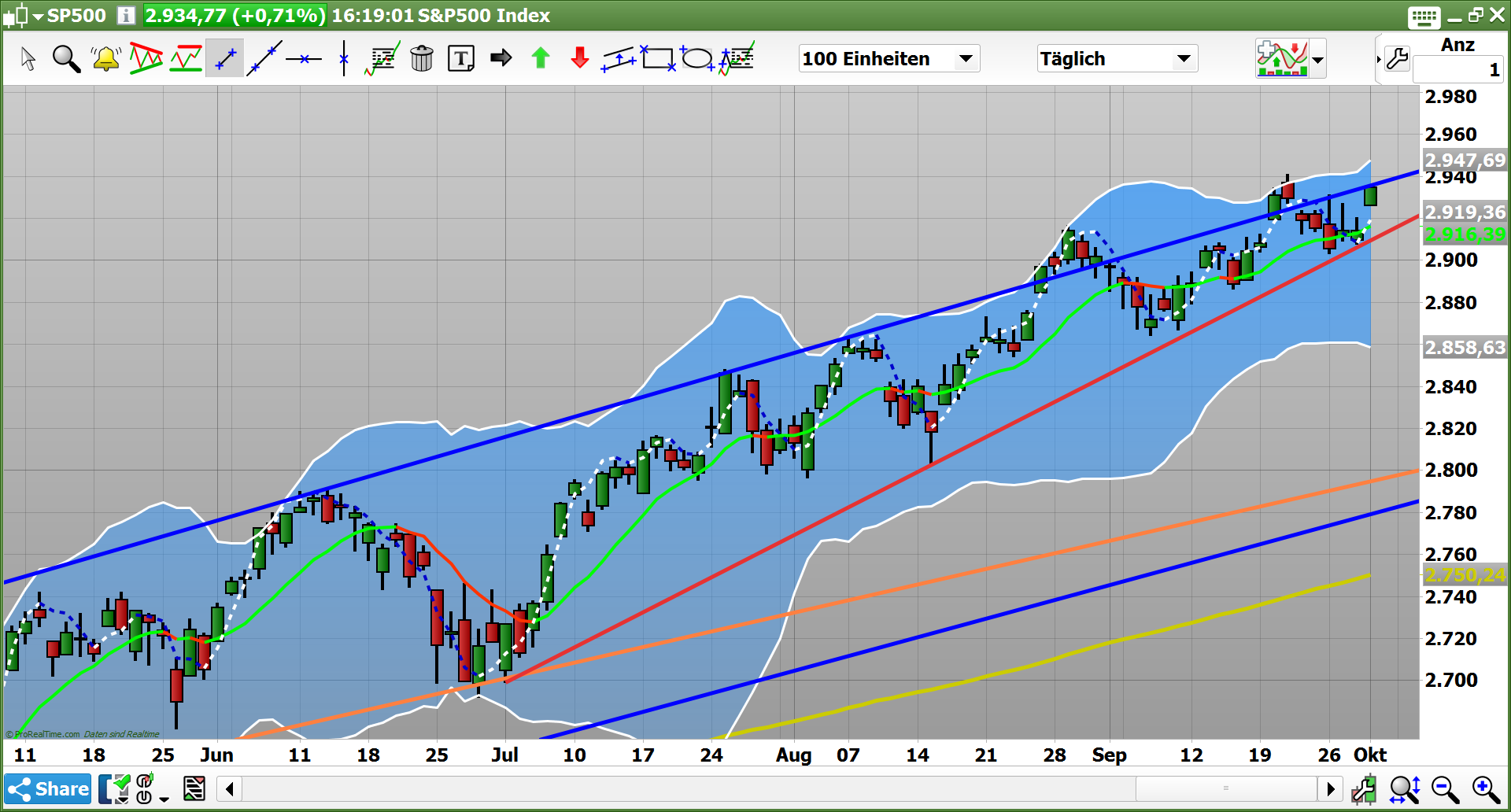Viewport: 1511px width, 812px height.
Task: Show instrument info for SP500
Action: click(126, 15)
